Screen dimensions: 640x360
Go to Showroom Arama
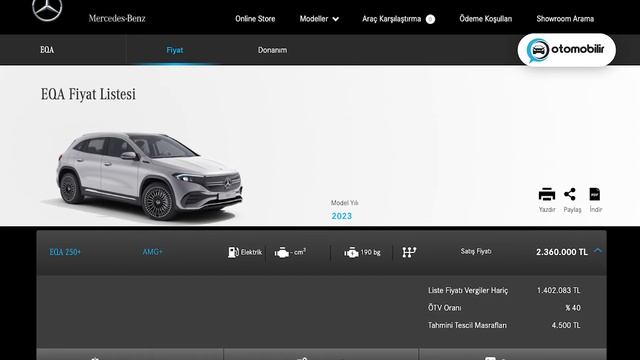point(565,19)
